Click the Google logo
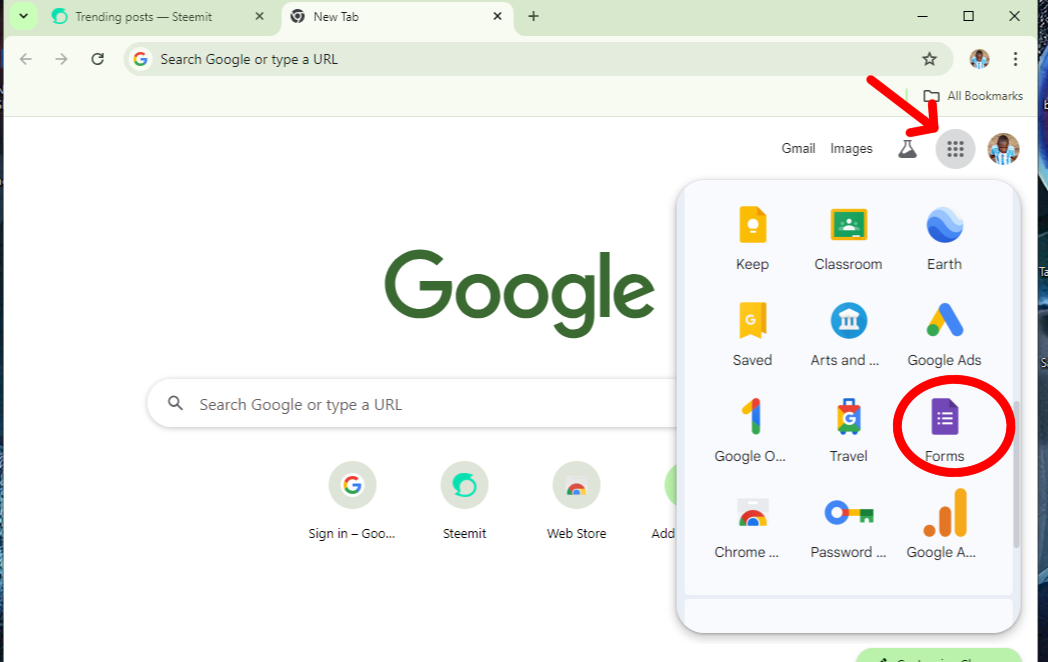 pyautogui.click(x=519, y=292)
